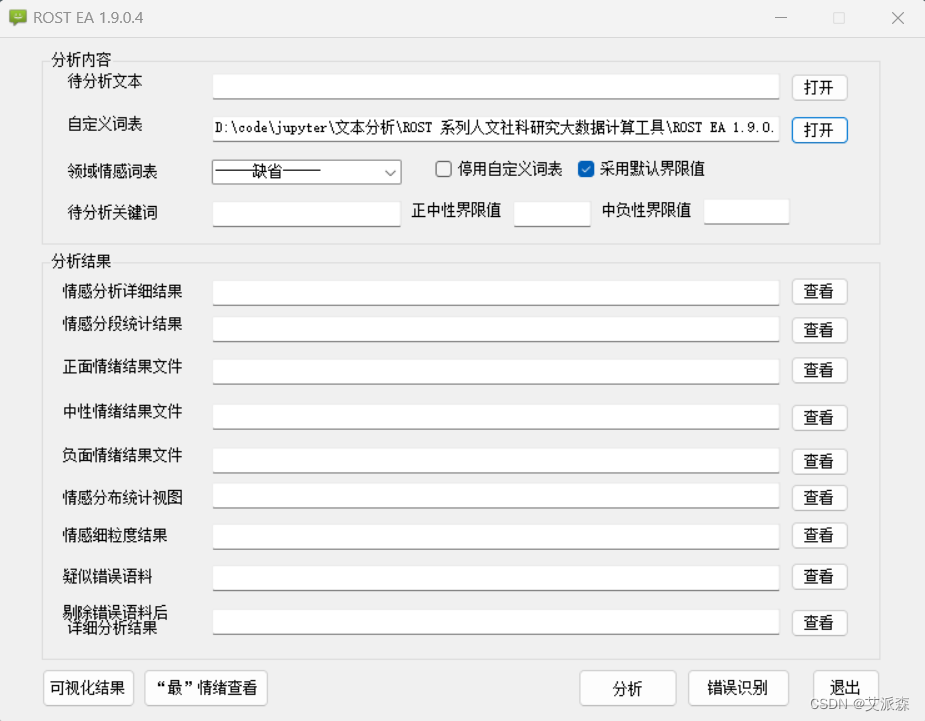Viewport: 925px width, 721px height.
Task: Run 错误识别 button
Action: [738, 688]
